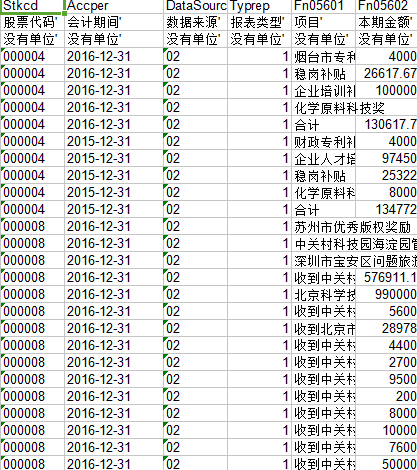Select the amount cell 7600
The width and height of the screenshot is (417, 470).
click(x=386, y=447)
